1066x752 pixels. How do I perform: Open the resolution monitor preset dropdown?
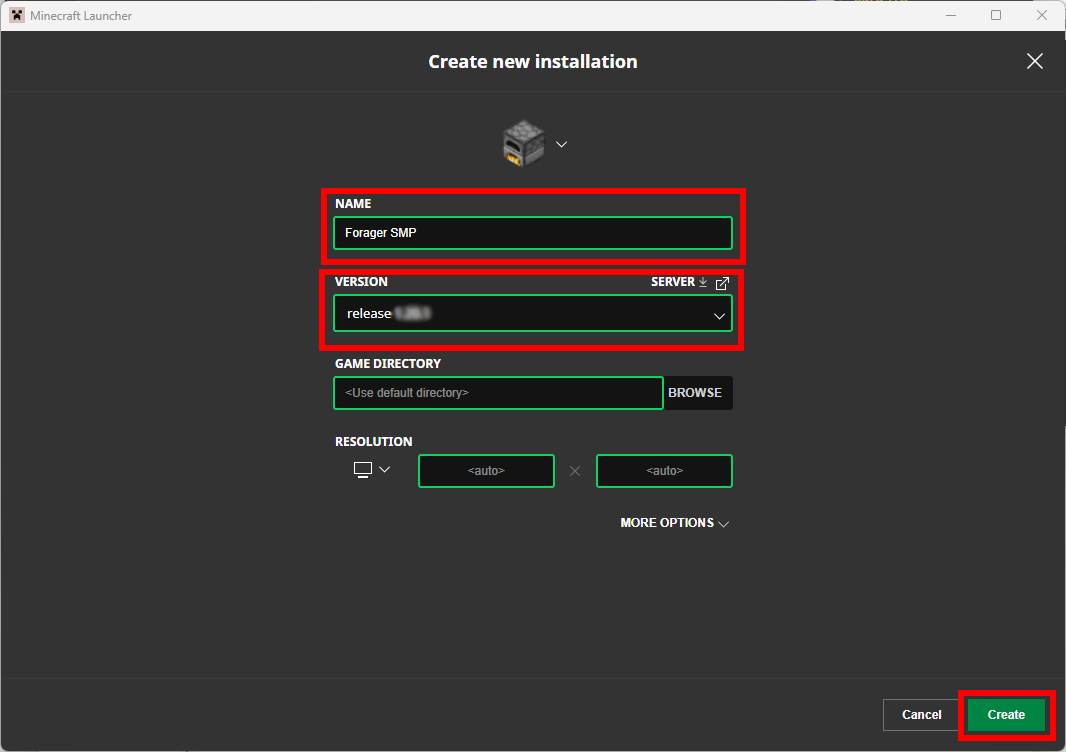click(372, 470)
